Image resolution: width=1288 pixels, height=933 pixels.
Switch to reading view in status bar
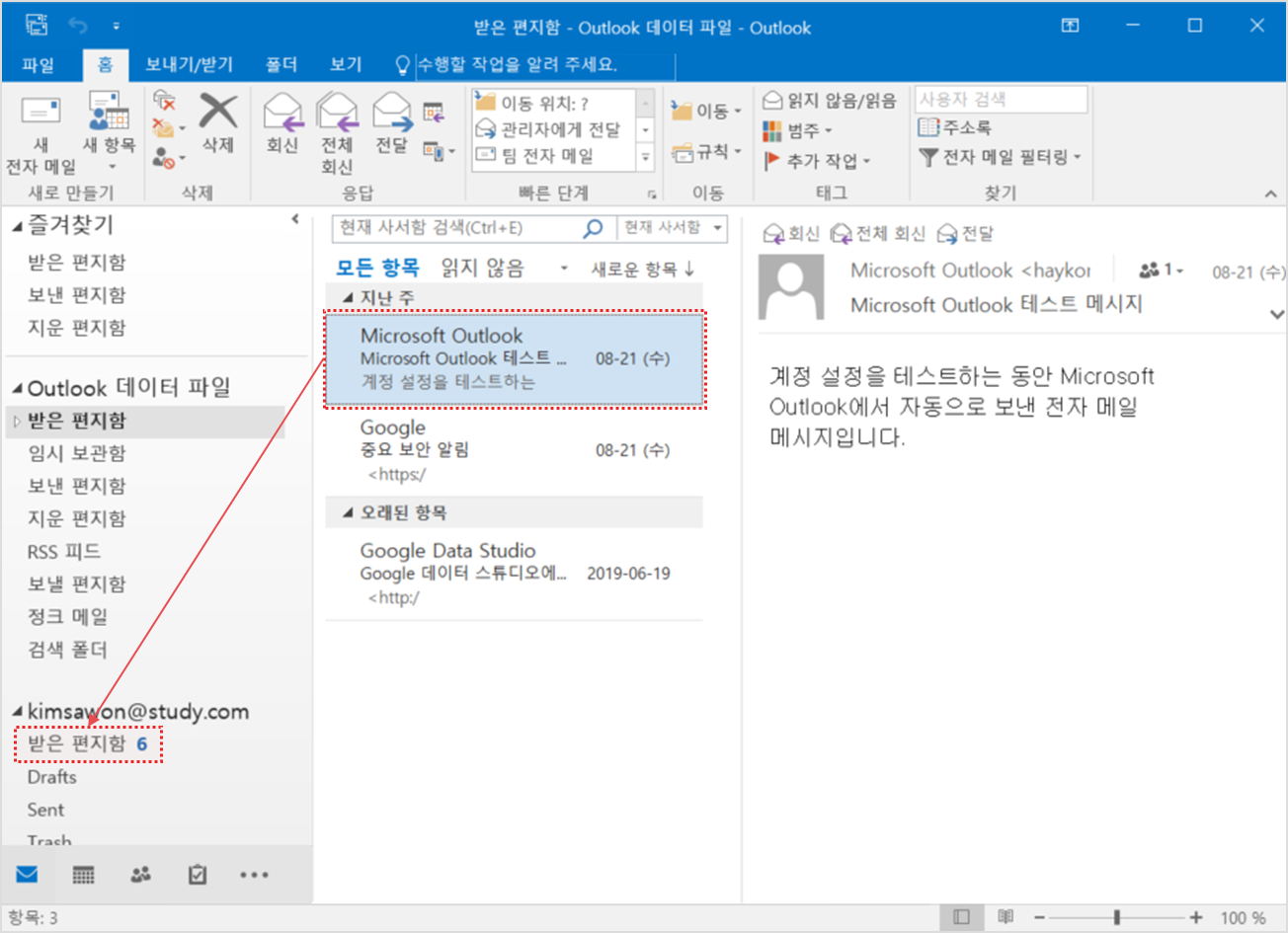[x=1006, y=917]
